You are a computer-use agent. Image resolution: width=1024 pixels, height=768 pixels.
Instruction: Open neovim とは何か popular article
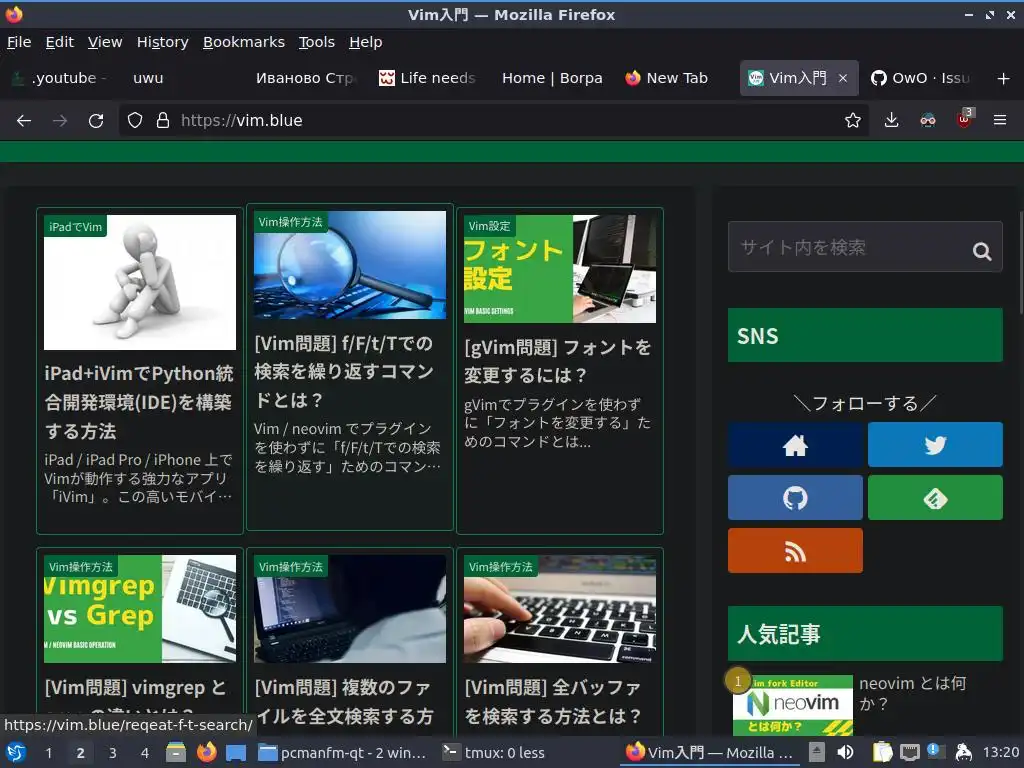[x=912, y=693]
